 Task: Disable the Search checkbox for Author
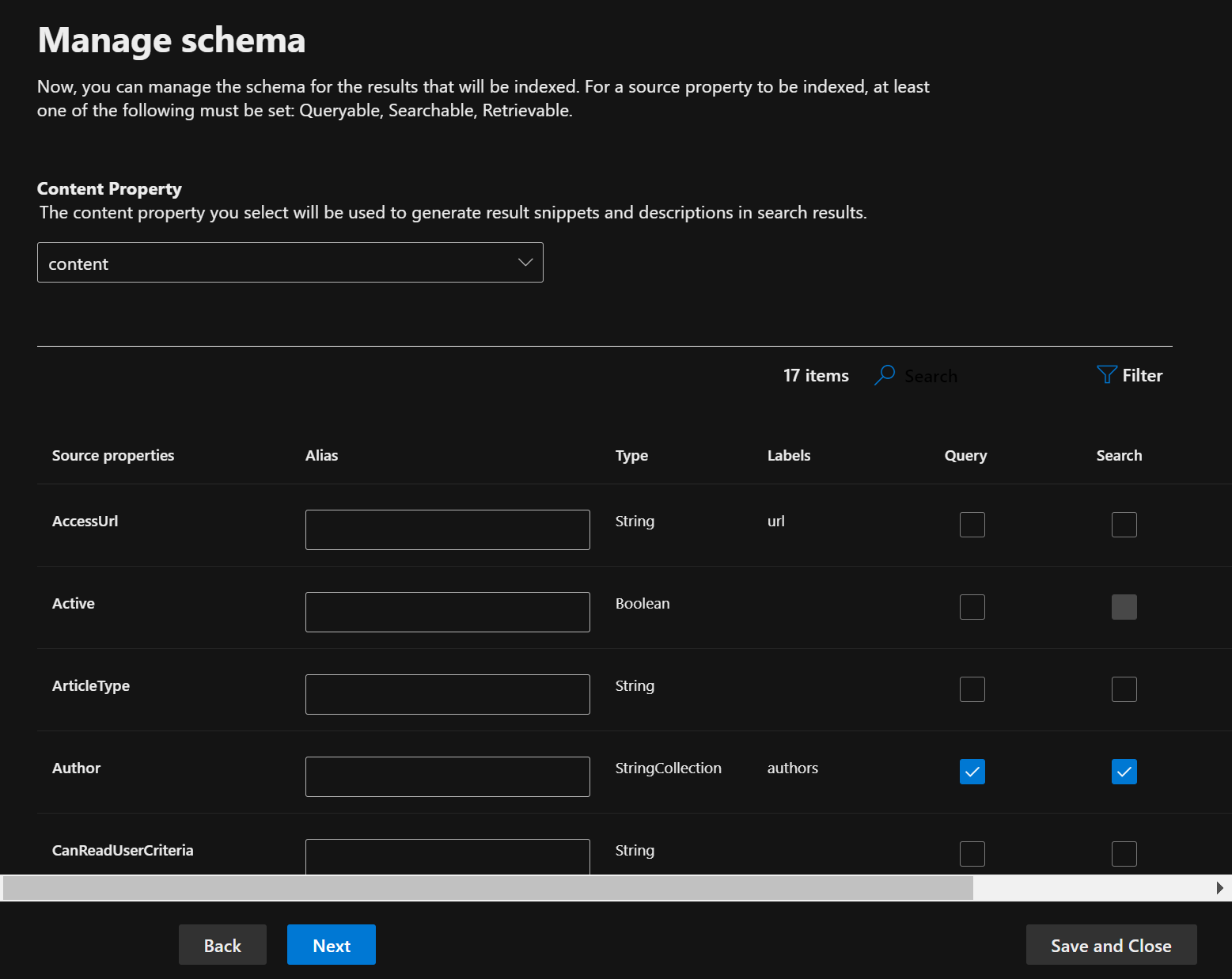[1124, 771]
